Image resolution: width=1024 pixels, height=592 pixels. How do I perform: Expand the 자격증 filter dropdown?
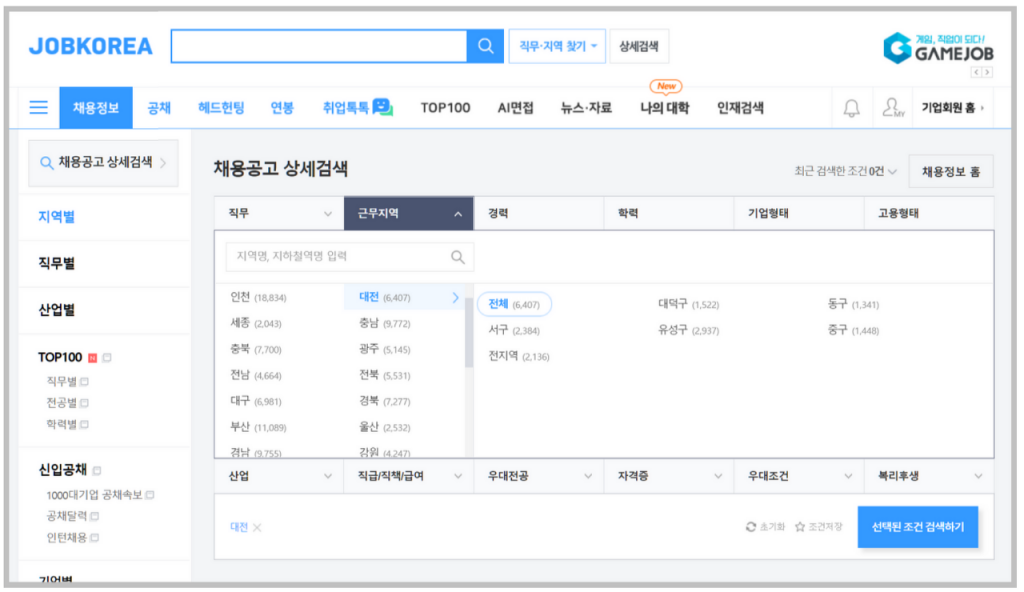click(669, 476)
